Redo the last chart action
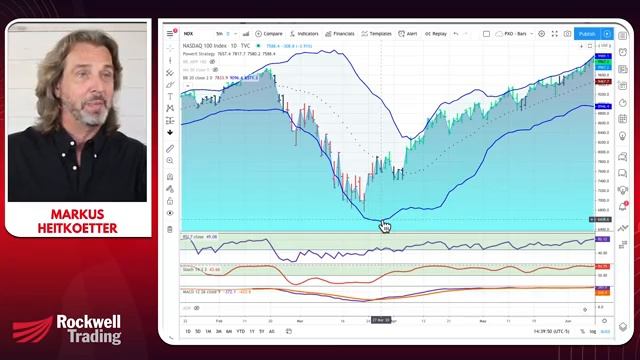640x360 pixels. [x=466, y=33]
